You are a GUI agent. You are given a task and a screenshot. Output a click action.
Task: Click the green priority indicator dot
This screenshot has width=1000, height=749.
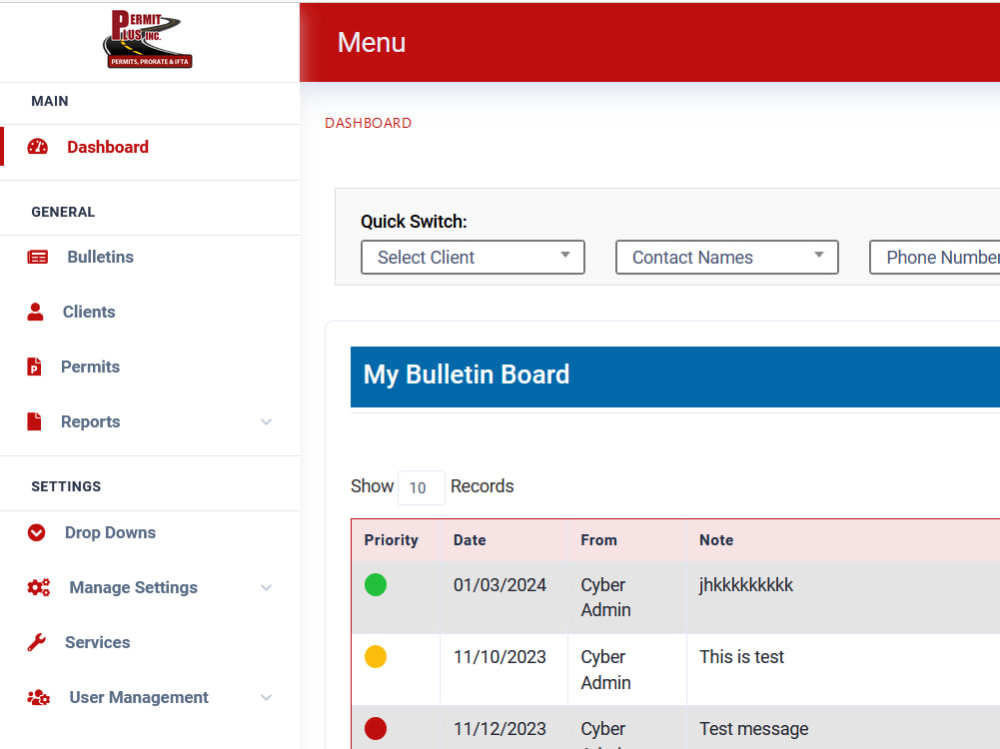[376, 585]
